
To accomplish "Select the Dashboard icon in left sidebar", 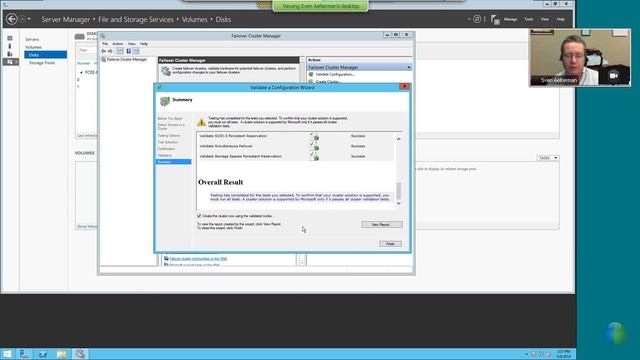I will (10, 38).
